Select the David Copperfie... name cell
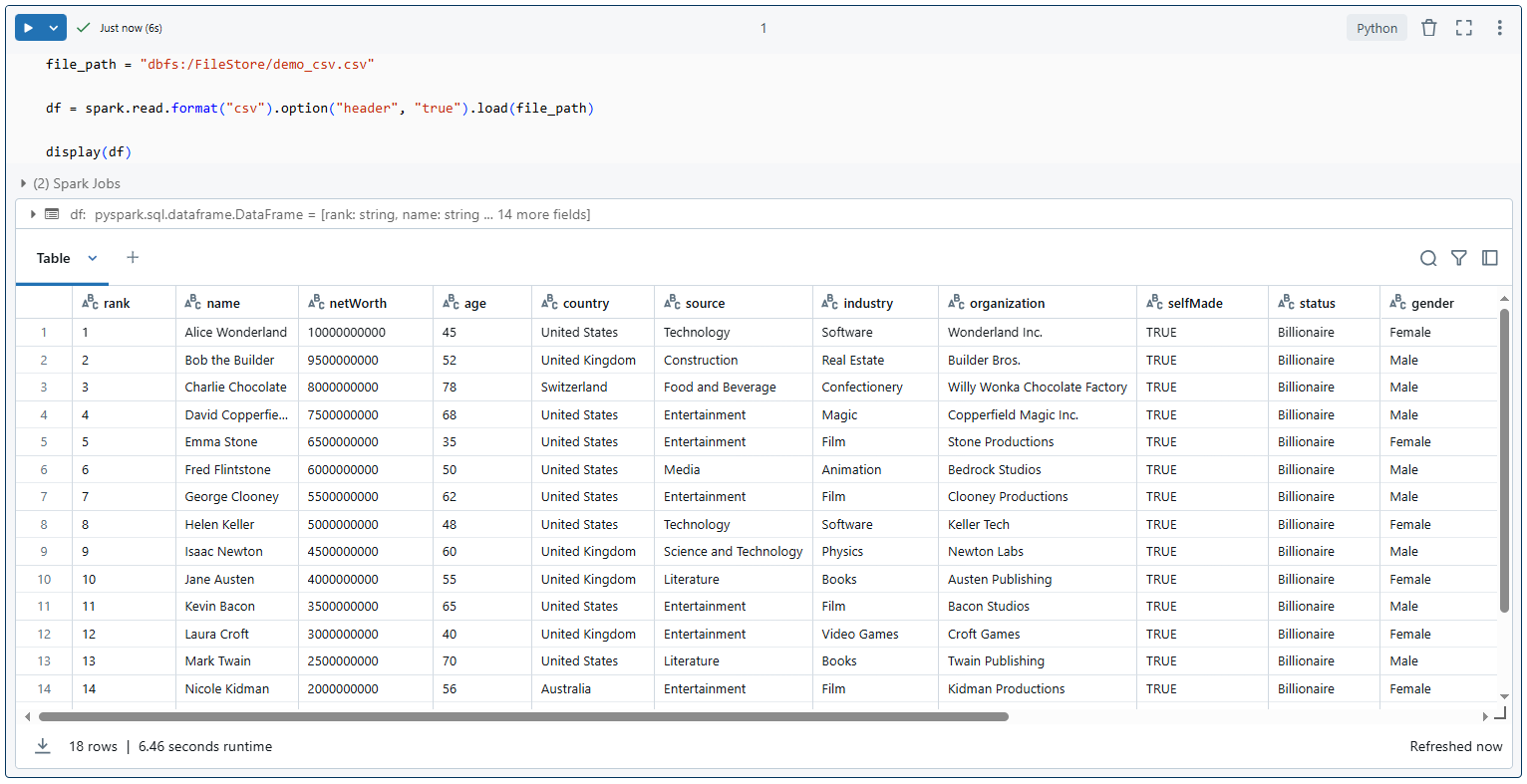 [237, 414]
